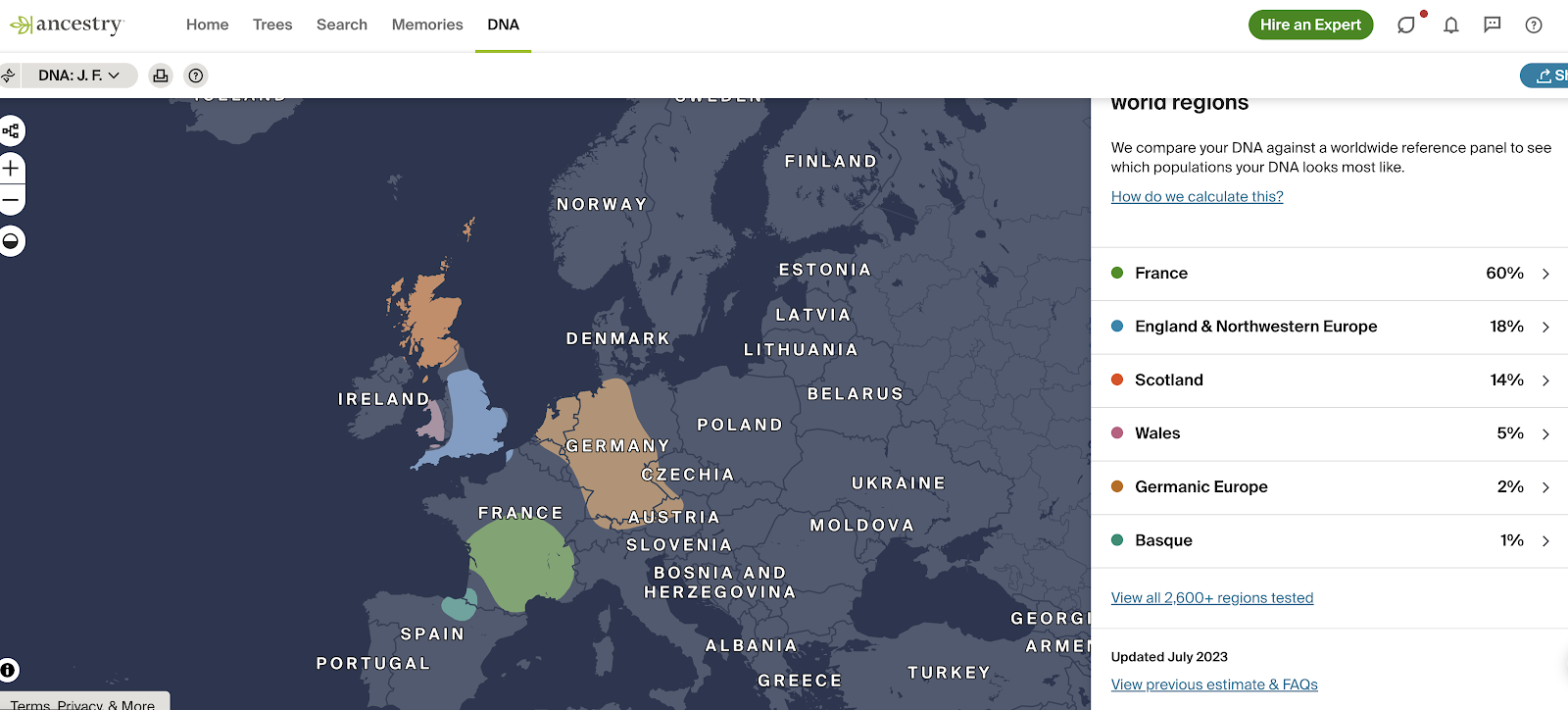Click the Hire an Expert button

[x=1310, y=25]
